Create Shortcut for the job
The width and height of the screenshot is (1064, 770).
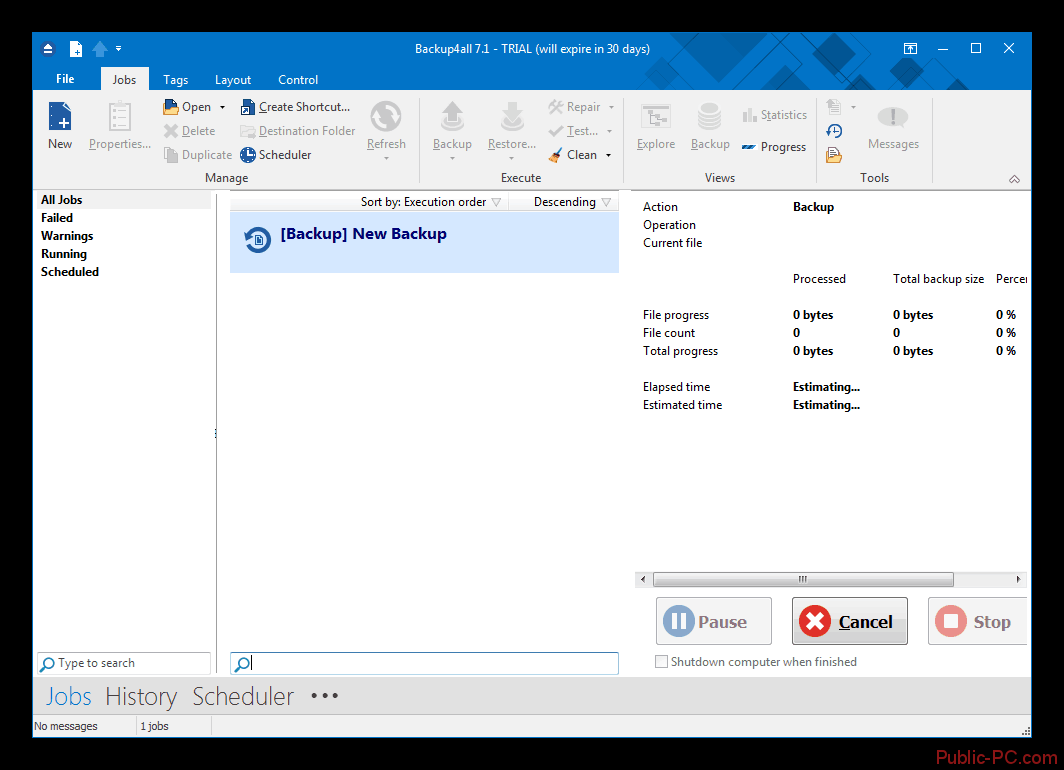pyautogui.click(x=296, y=107)
